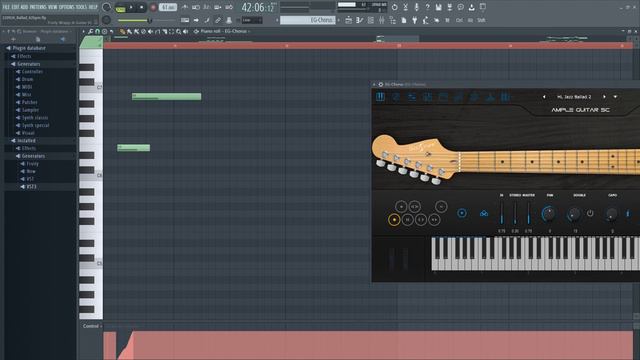Image resolution: width=640 pixels, height=360 pixels.
Task: Select the piano roll Delete tool
Action: click(x=143, y=31)
